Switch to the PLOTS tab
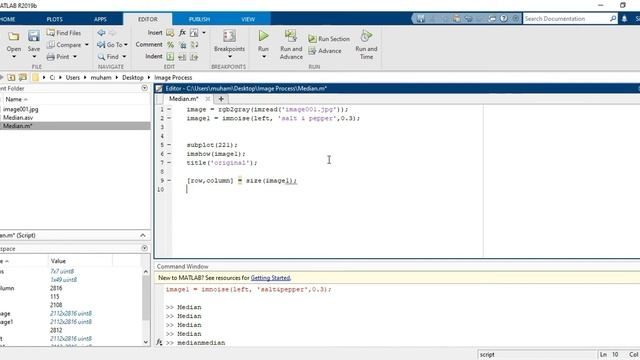The height and width of the screenshot is (360, 640). [54, 19]
